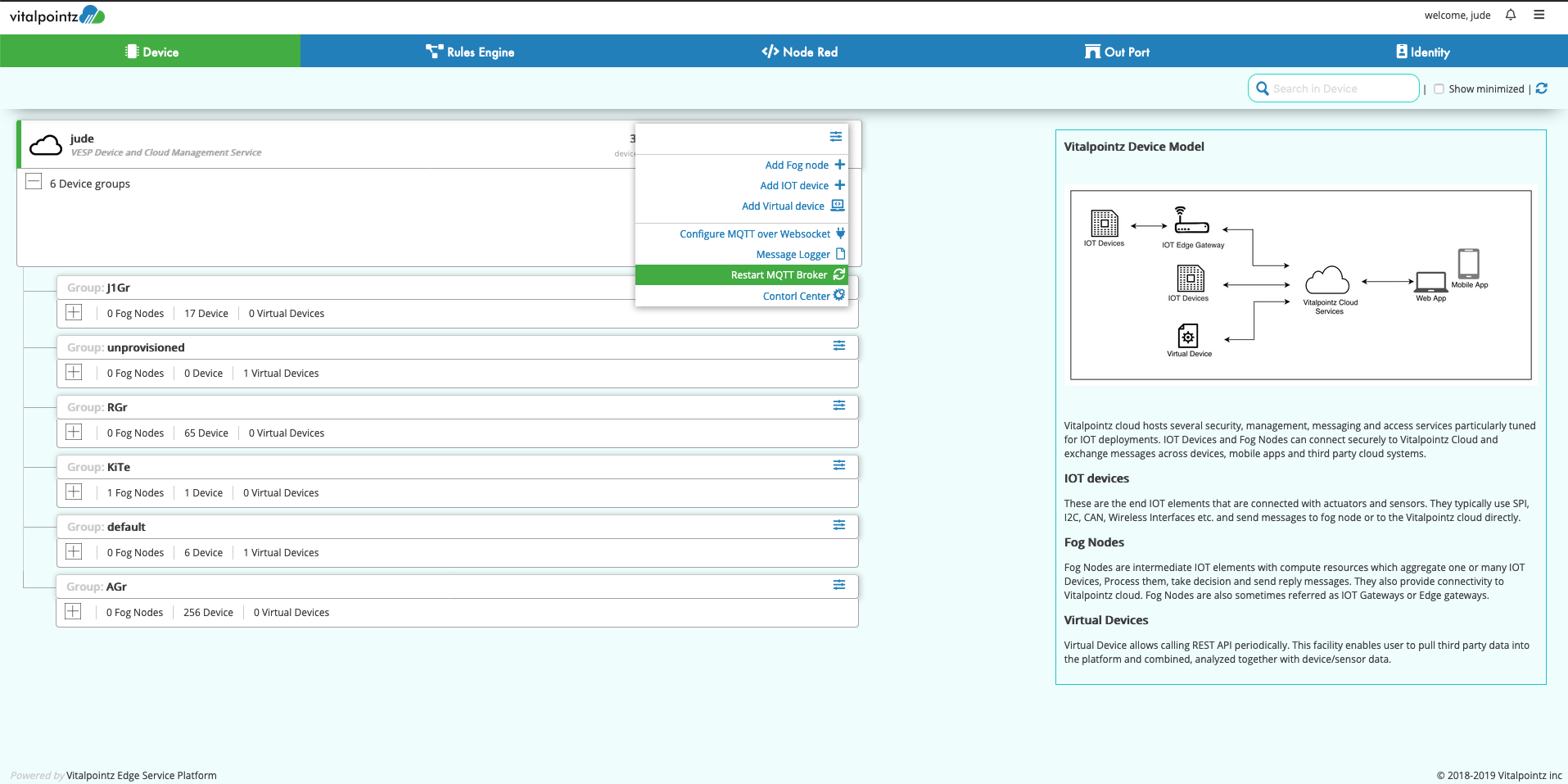The height and width of the screenshot is (784, 1568).
Task: Click the Vitalpointz Edge Service Platform footer link
Action: pos(142,775)
